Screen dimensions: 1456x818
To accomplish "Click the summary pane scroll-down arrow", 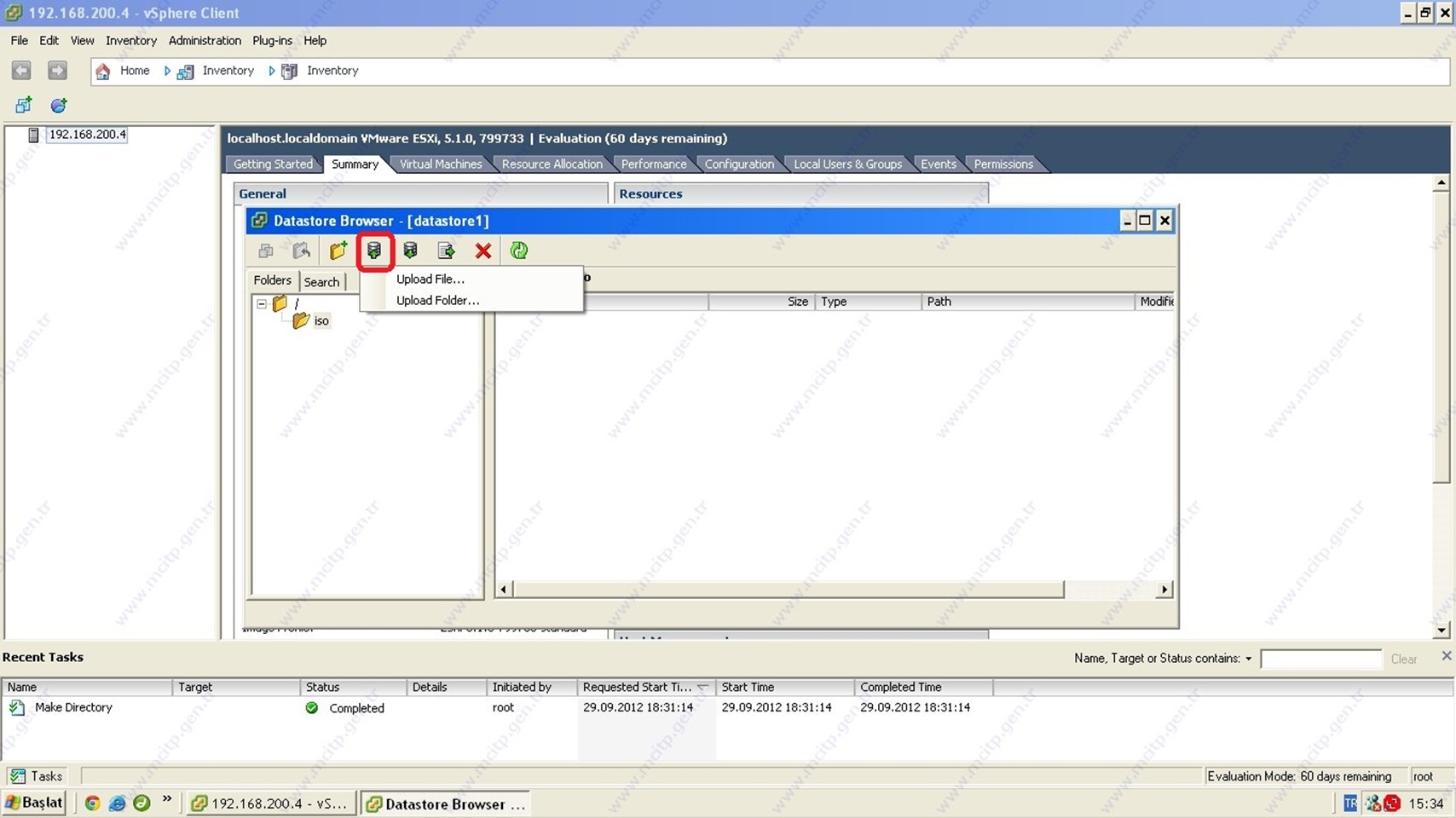I will [1442, 631].
